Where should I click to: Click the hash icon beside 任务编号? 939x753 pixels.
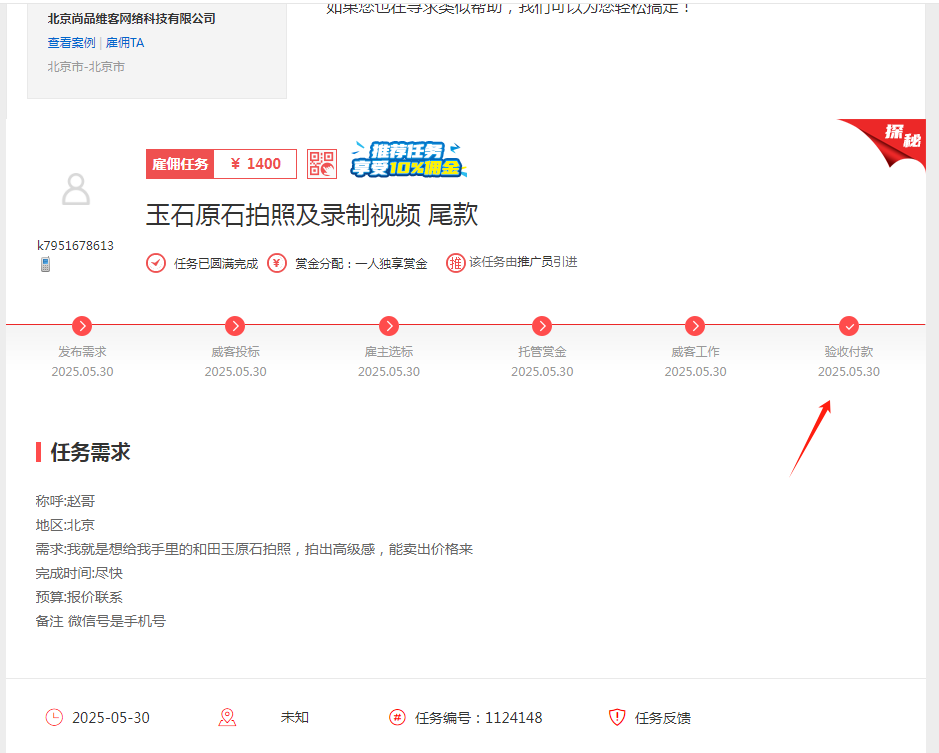397,717
